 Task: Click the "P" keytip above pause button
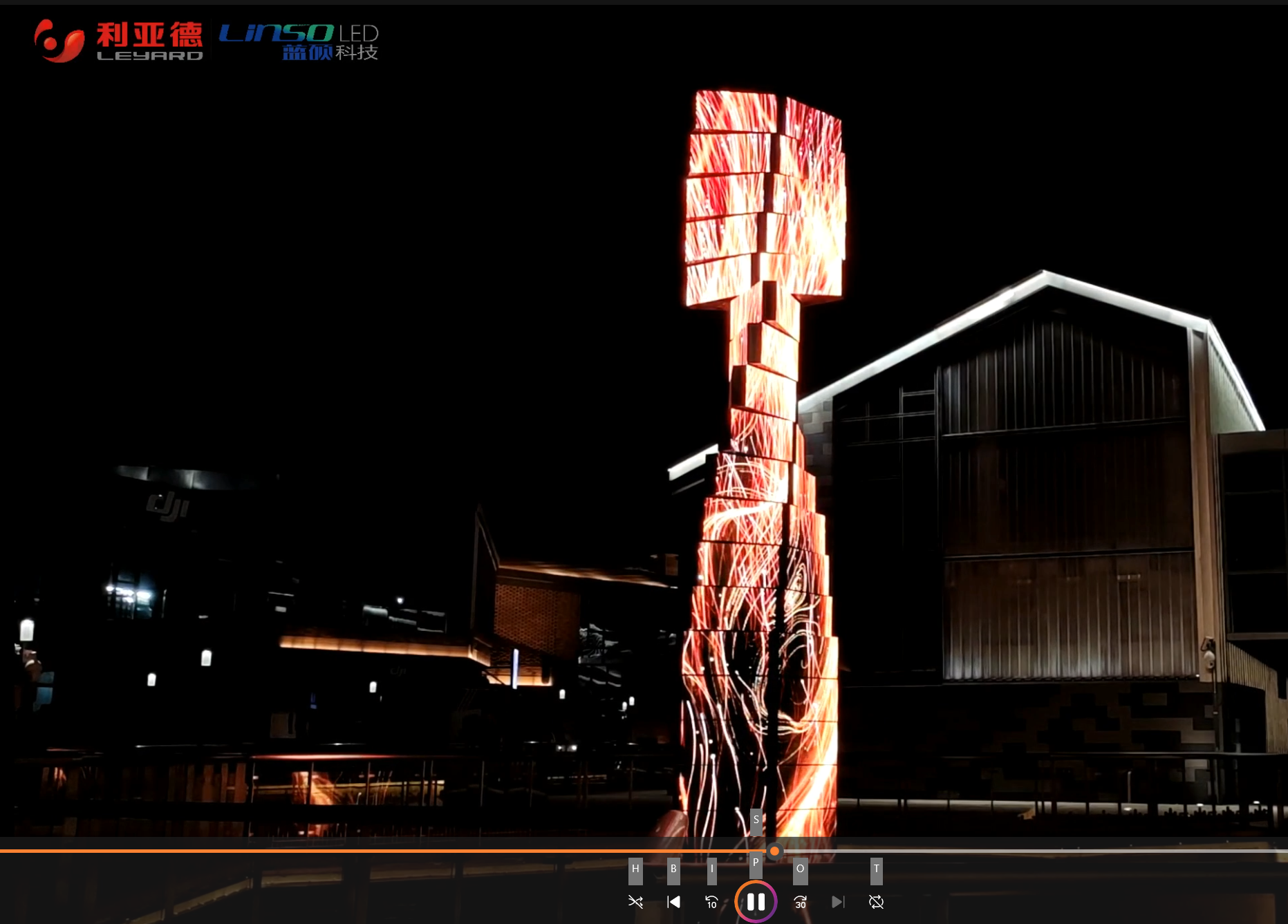click(756, 862)
